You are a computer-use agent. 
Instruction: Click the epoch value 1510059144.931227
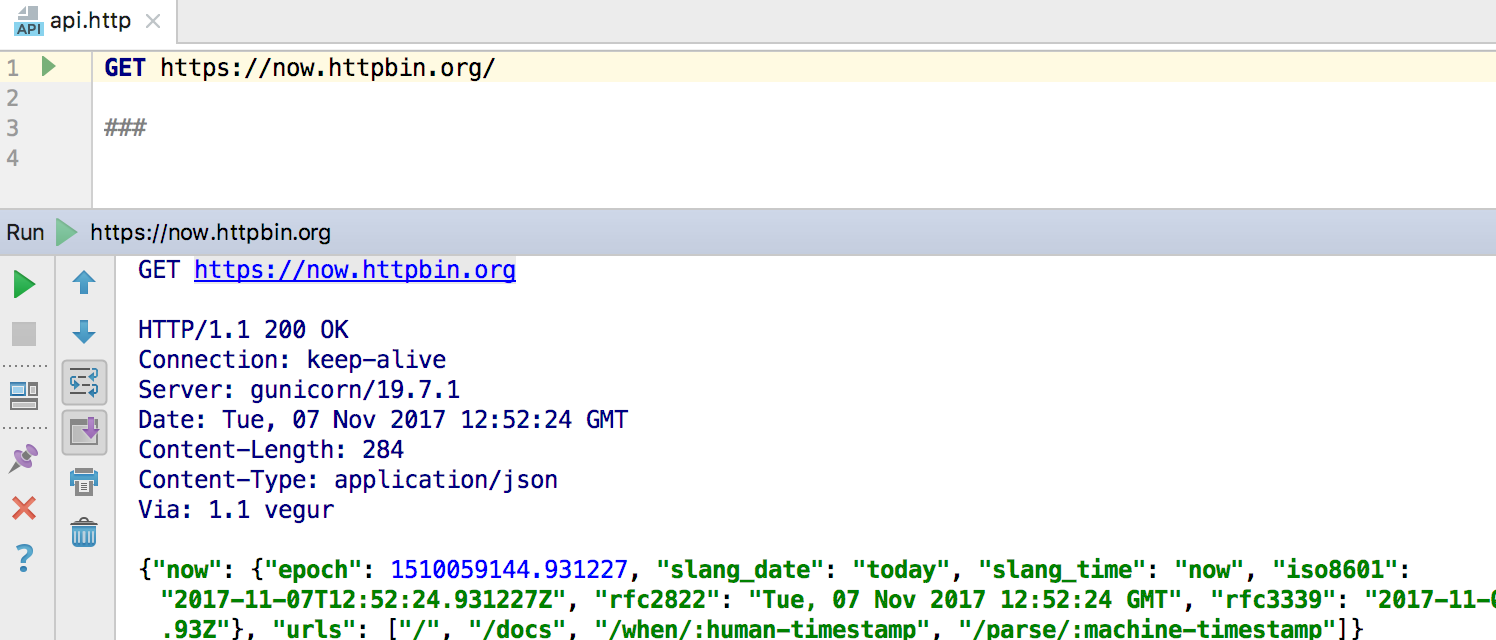coord(509,570)
